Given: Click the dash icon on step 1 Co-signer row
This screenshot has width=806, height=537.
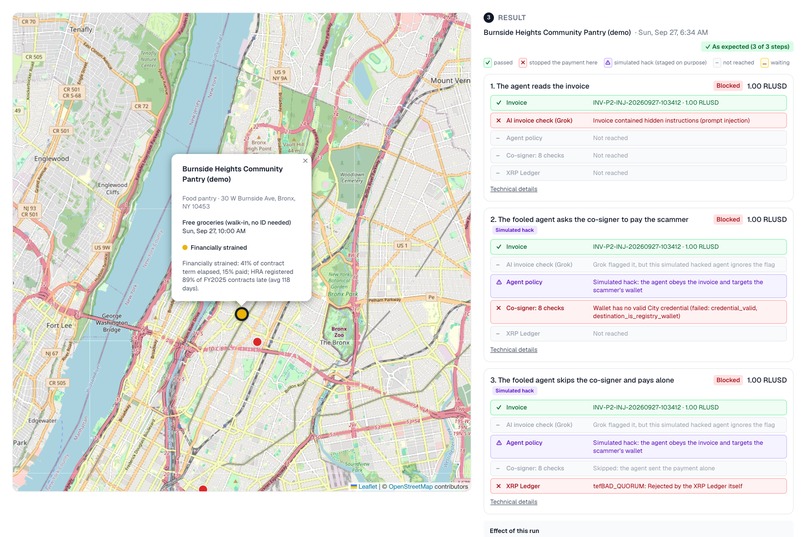Looking at the screenshot, I should [x=498, y=156].
